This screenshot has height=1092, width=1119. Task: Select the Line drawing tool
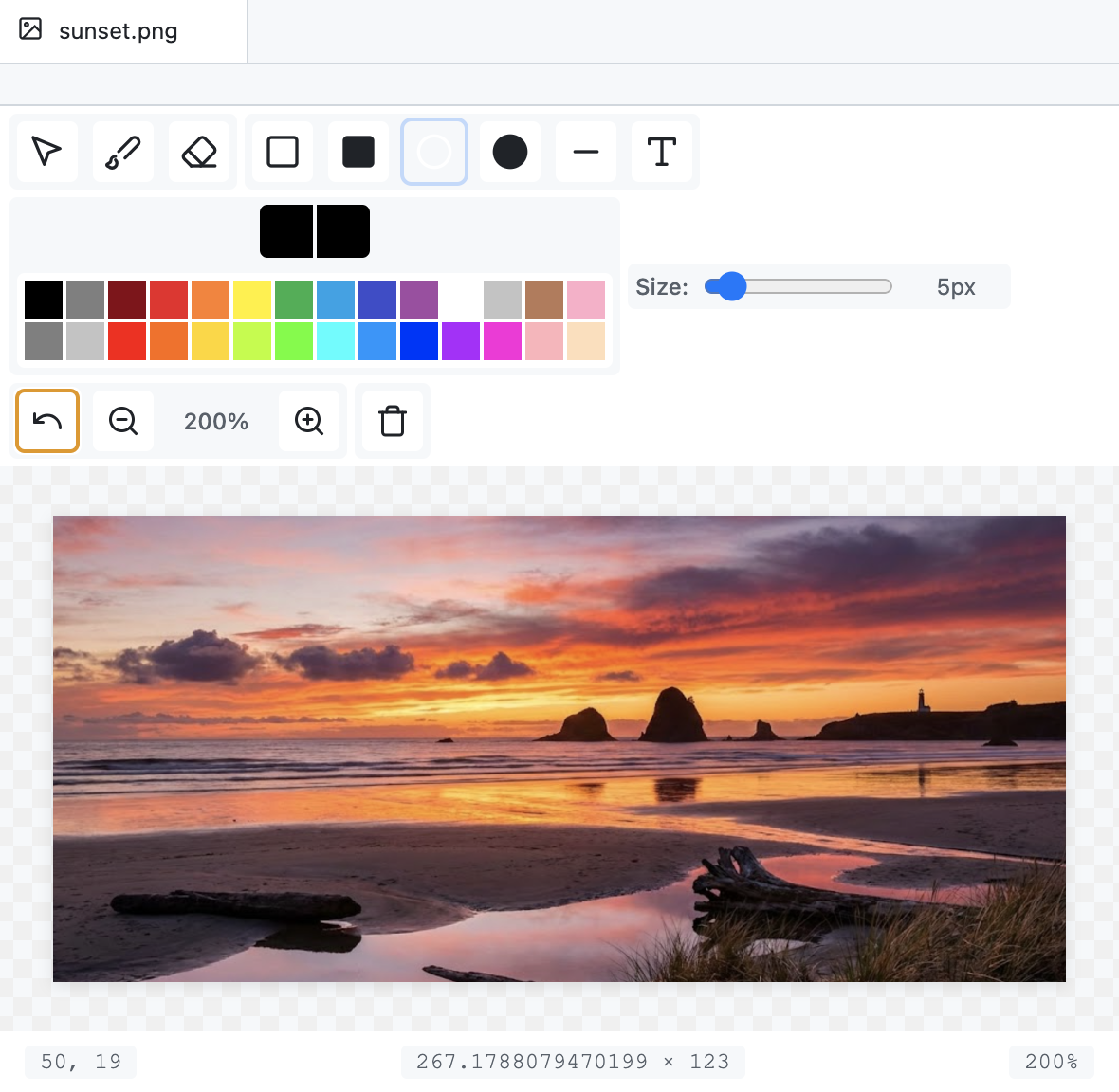coord(585,152)
